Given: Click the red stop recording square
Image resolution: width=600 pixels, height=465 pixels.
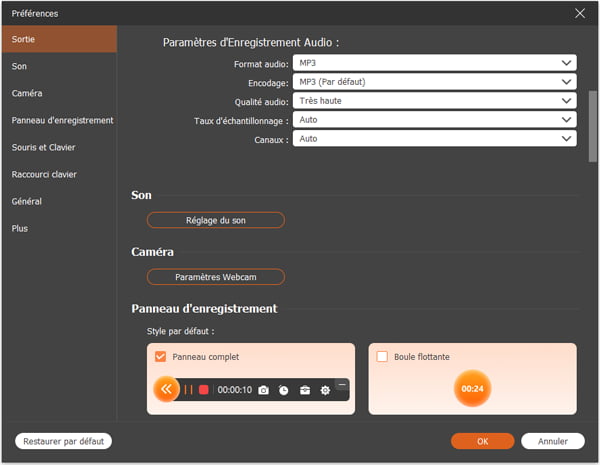Looking at the screenshot, I should pos(203,389).
